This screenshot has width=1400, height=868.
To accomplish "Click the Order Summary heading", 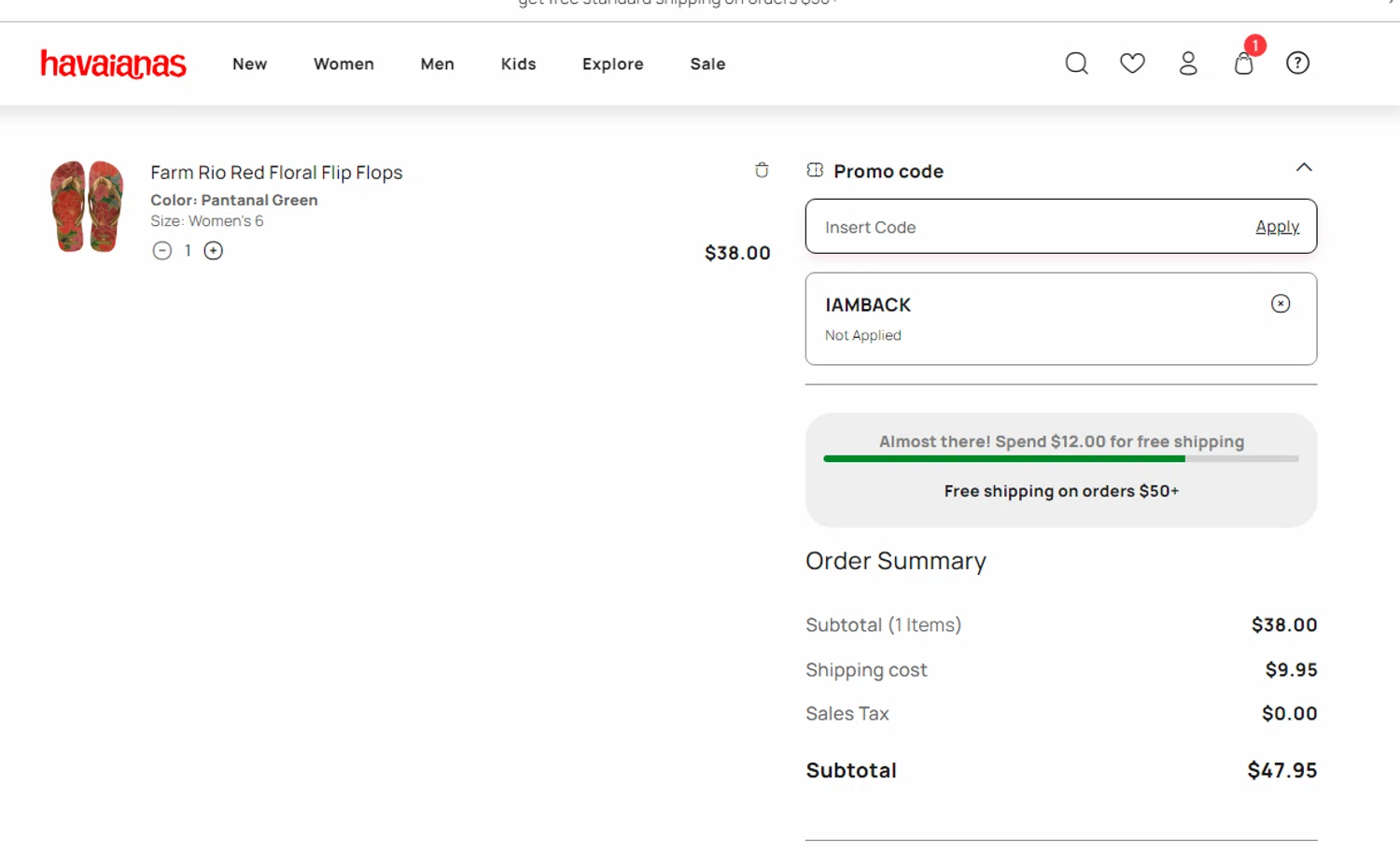I will pos(896,561).
